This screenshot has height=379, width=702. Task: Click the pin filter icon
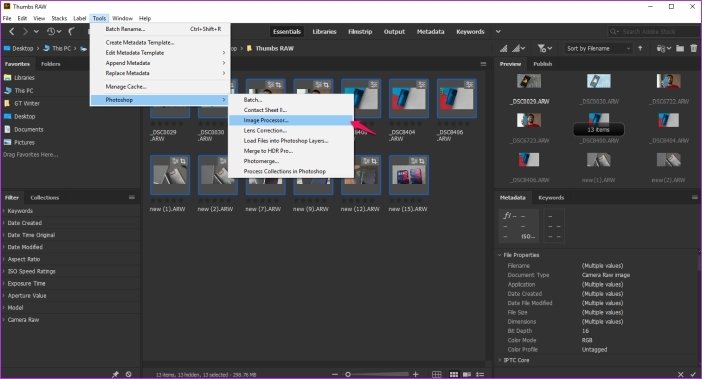coord(116,374)
